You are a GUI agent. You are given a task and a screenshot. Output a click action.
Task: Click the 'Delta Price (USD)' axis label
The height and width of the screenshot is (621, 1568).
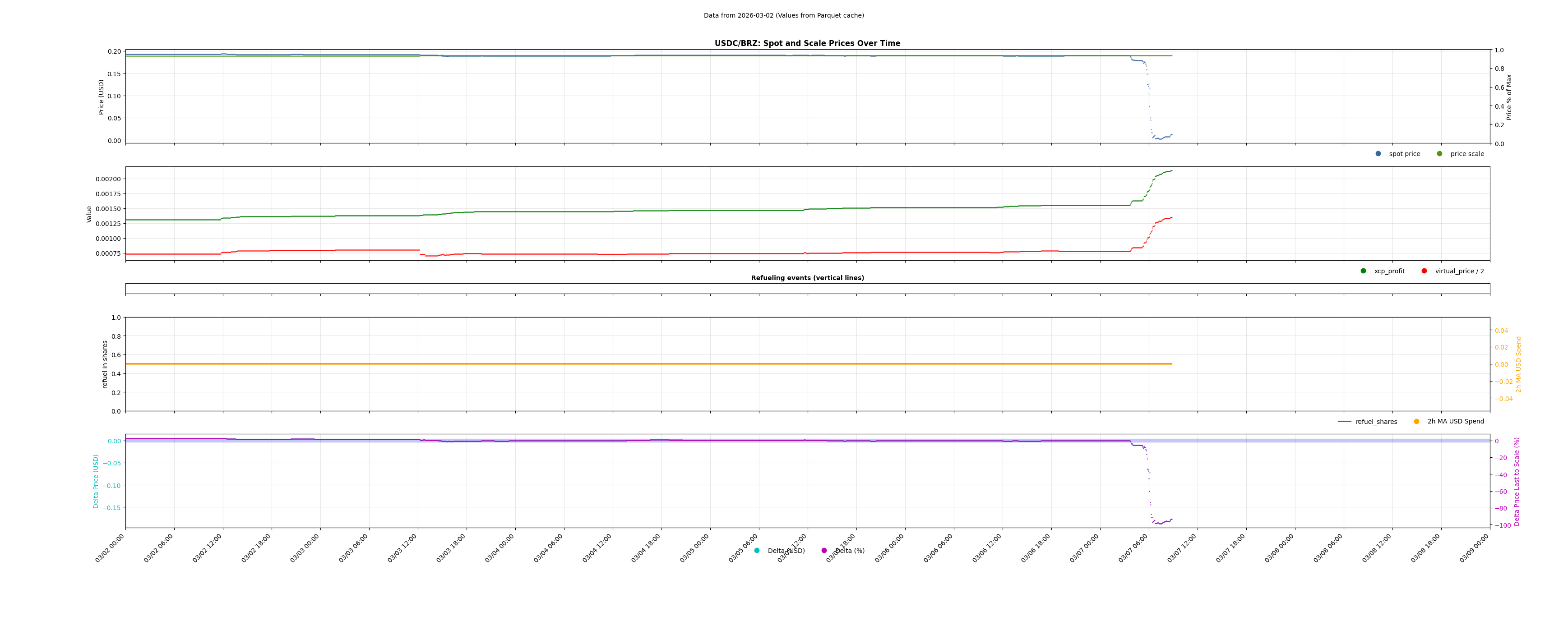click(96, 481)
